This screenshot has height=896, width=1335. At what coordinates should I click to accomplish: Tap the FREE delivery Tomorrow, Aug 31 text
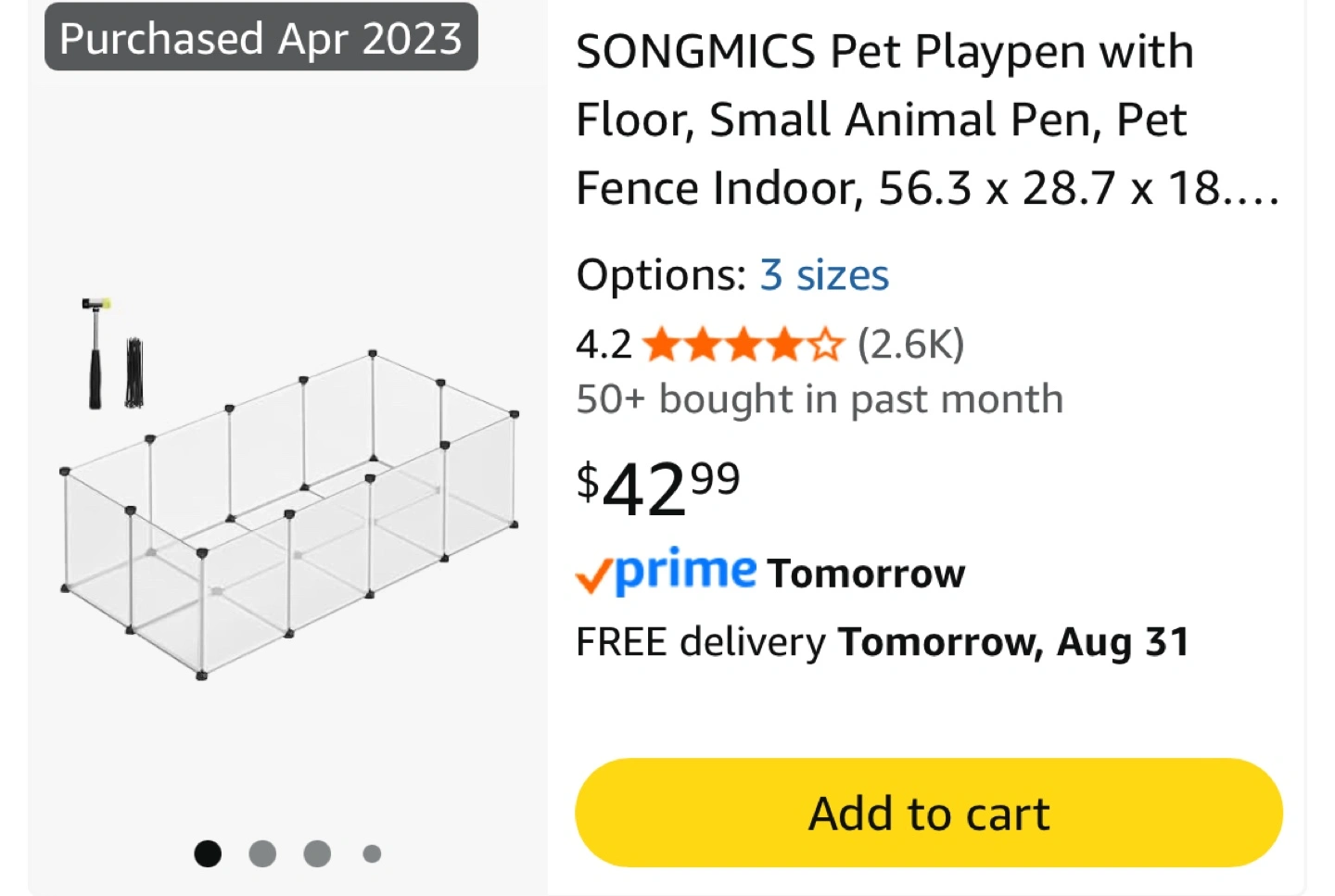click(883, 642)
